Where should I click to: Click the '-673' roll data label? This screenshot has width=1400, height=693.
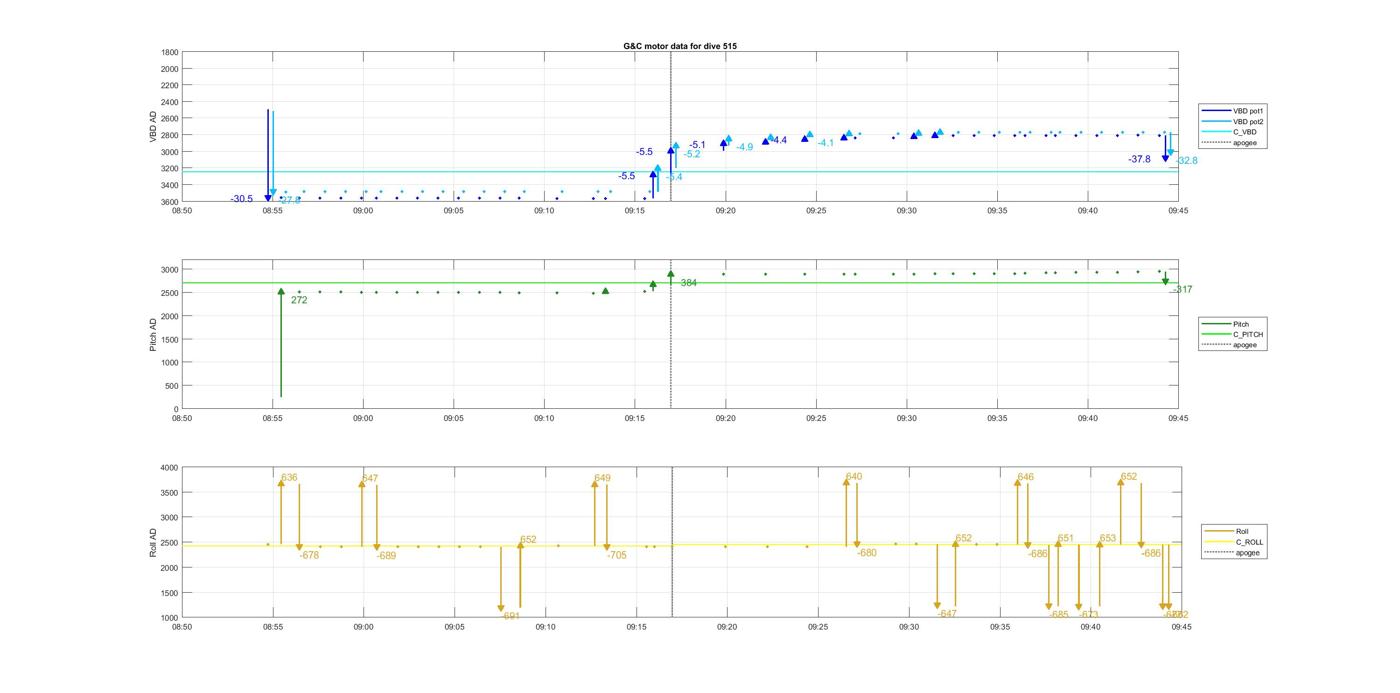pos(1089,615)
